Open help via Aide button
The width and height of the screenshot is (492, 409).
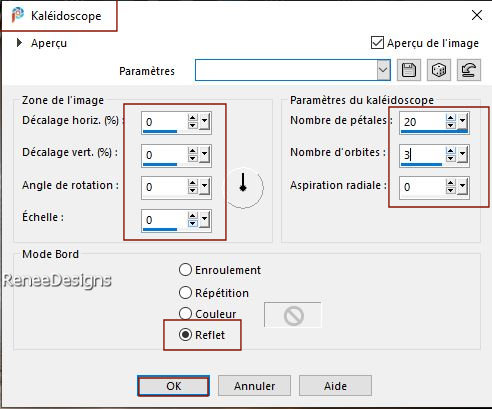pyautogui.click(x=335, y=386)
